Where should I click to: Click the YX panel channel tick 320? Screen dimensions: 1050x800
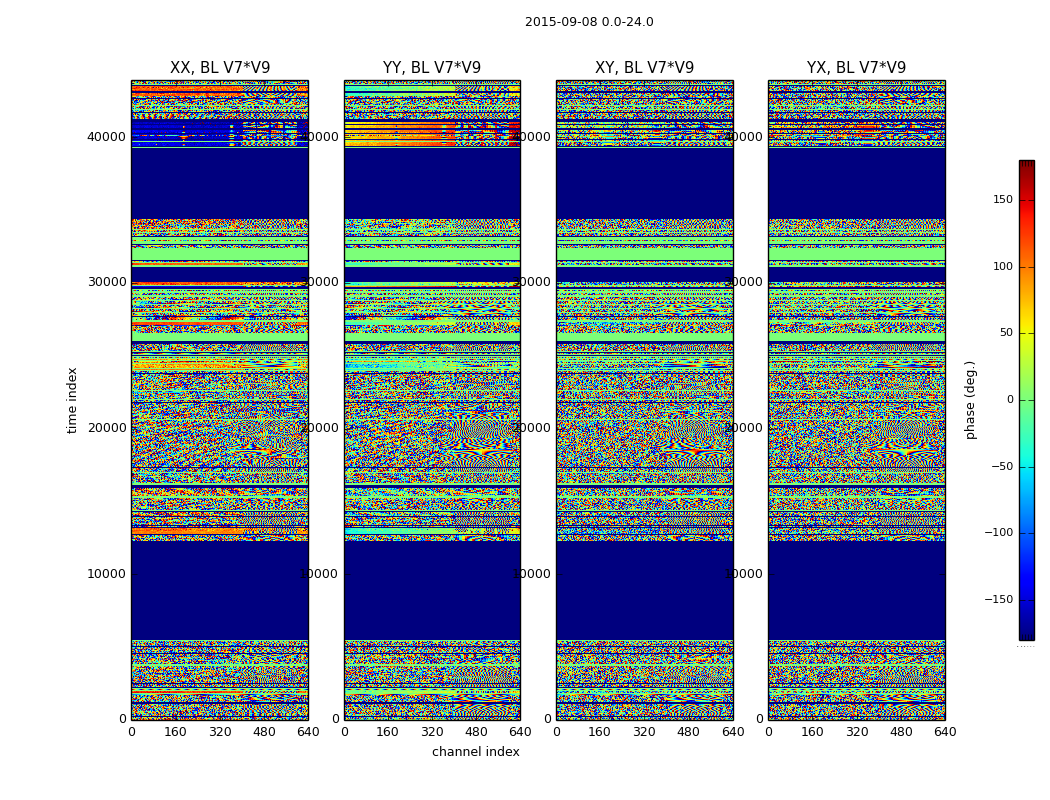[x=856, y=732]
